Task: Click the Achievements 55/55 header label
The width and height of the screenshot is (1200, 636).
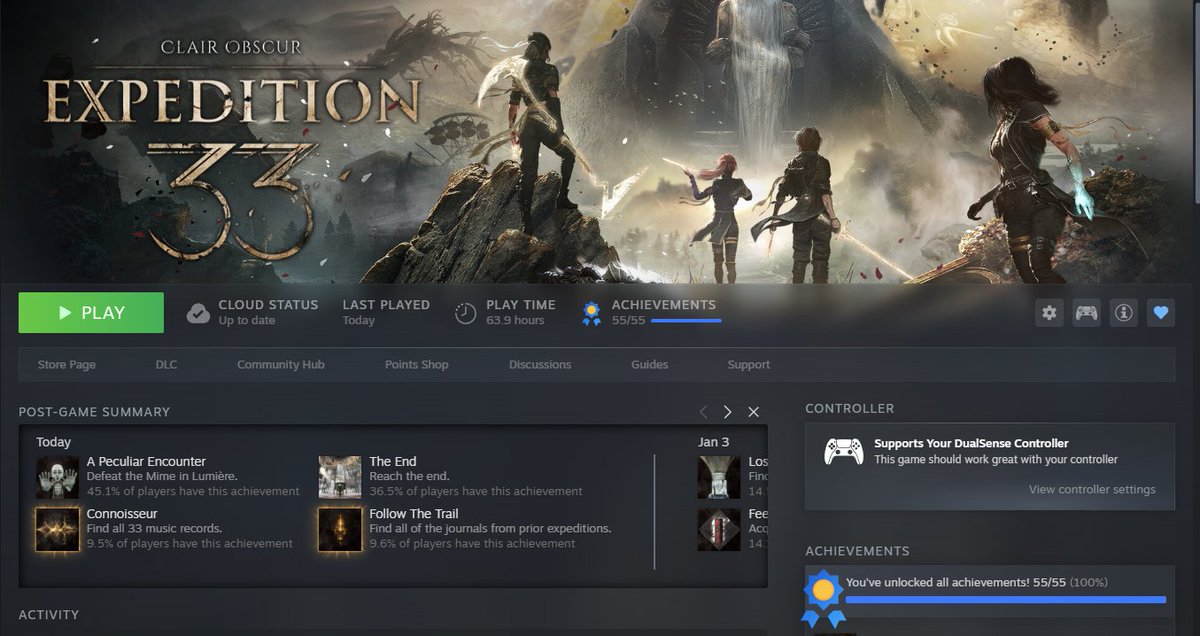Action: [664, 305]
